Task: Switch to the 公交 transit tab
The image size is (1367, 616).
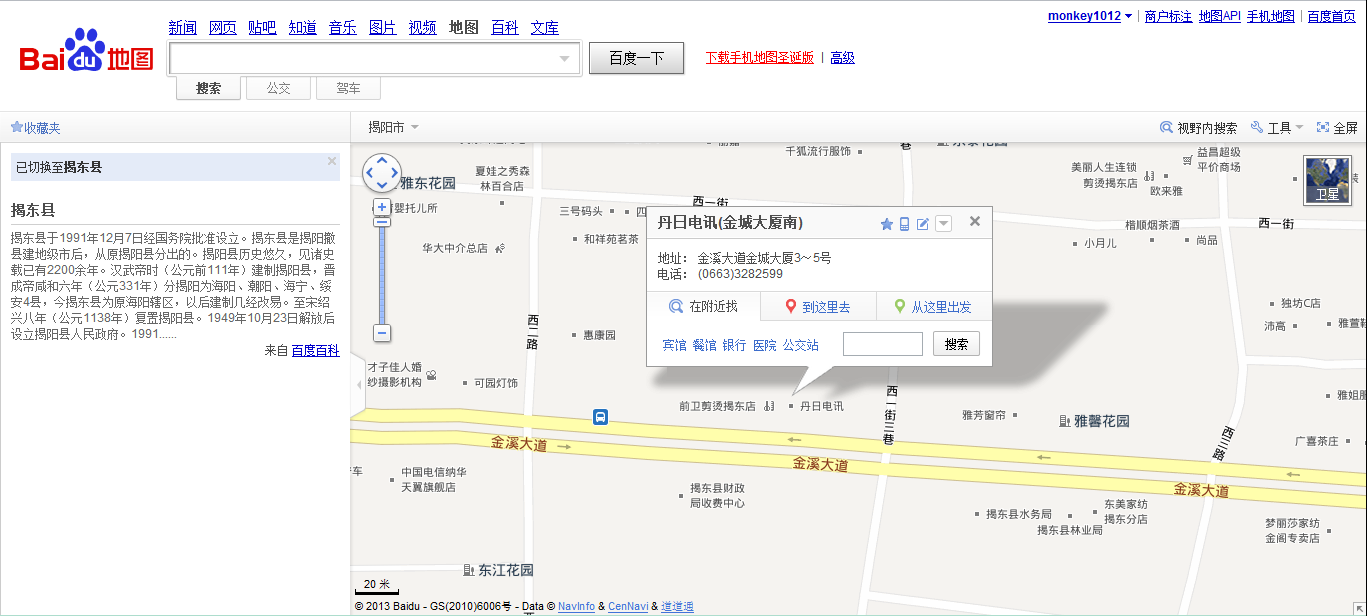Action: click(x=278, y=88)
